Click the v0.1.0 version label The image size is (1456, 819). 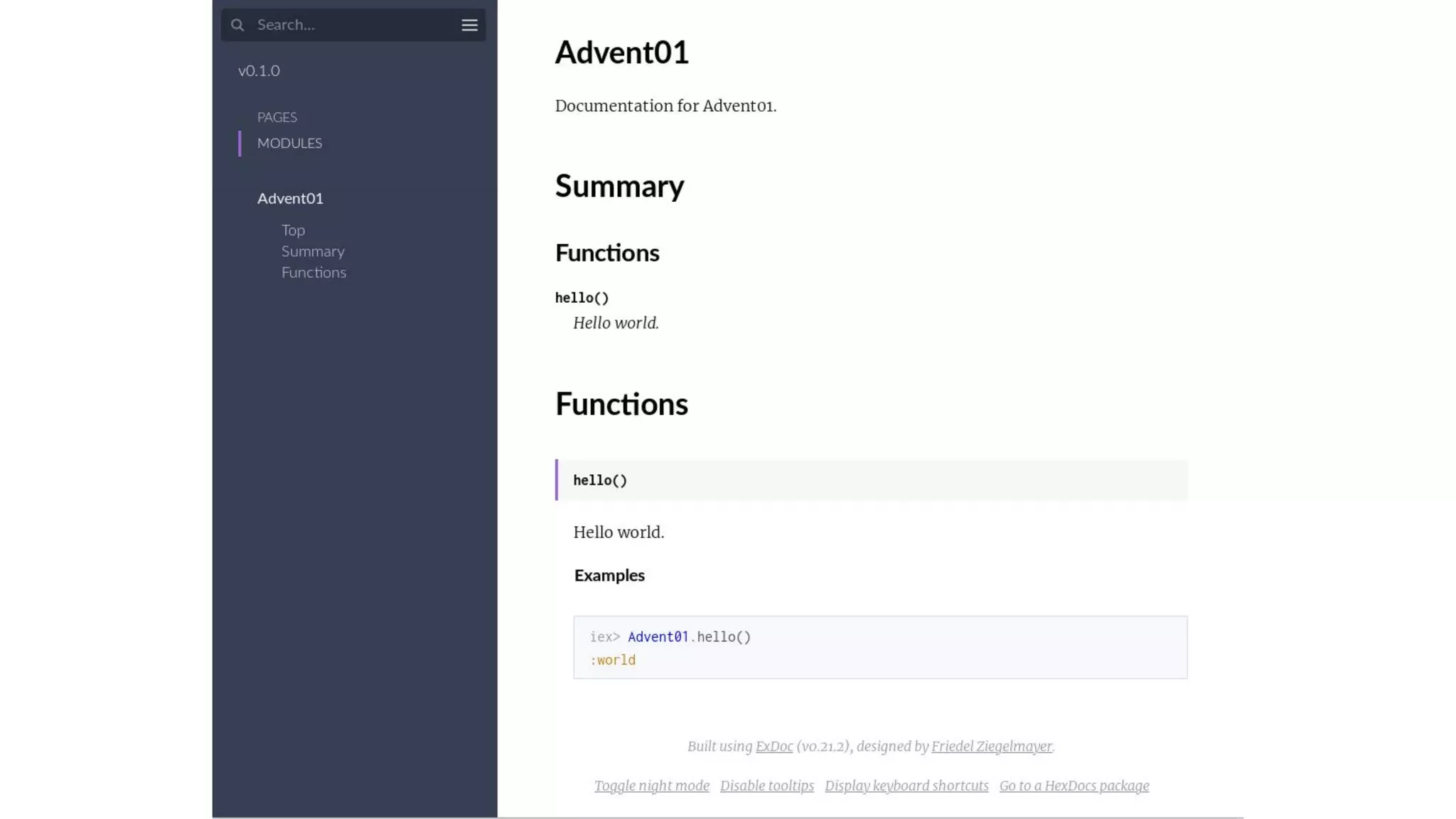click(259, 70)
